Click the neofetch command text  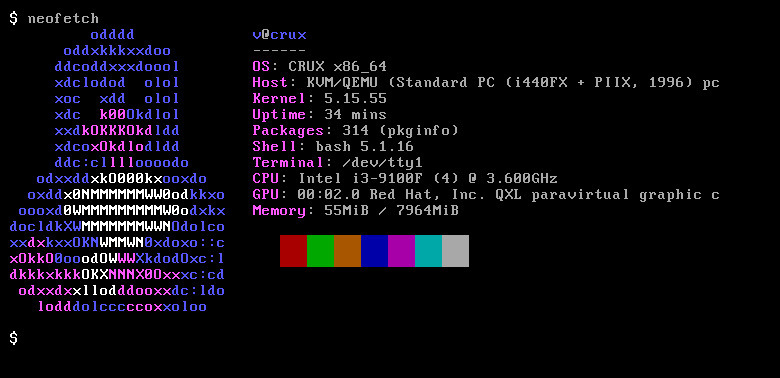click(x=63, y=19)
